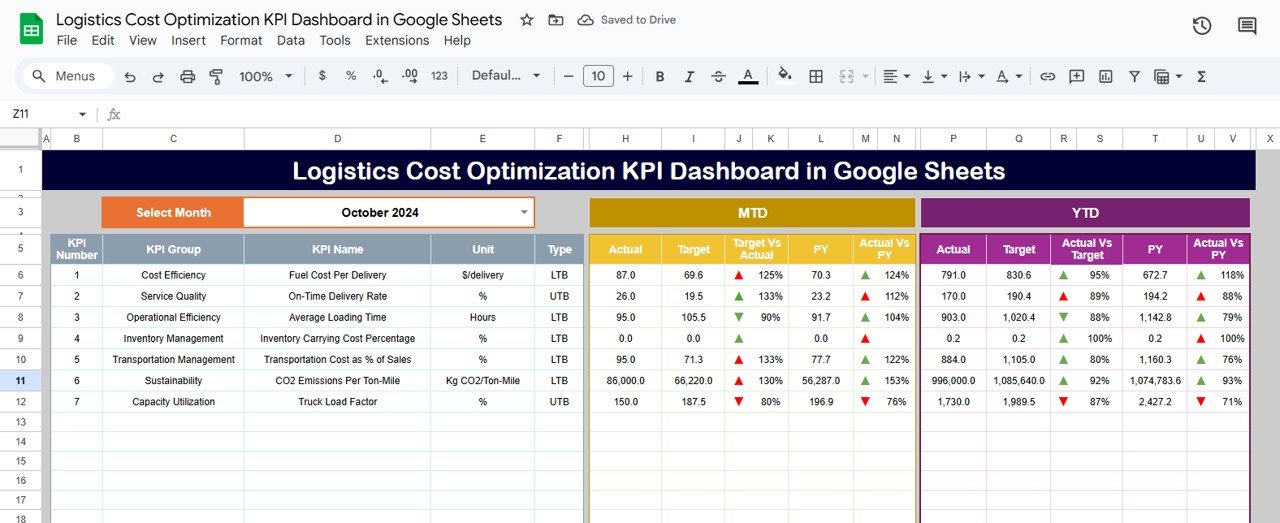Open the Format menu
This screenshot has width=1280, height=523.
tap(241, 40)
